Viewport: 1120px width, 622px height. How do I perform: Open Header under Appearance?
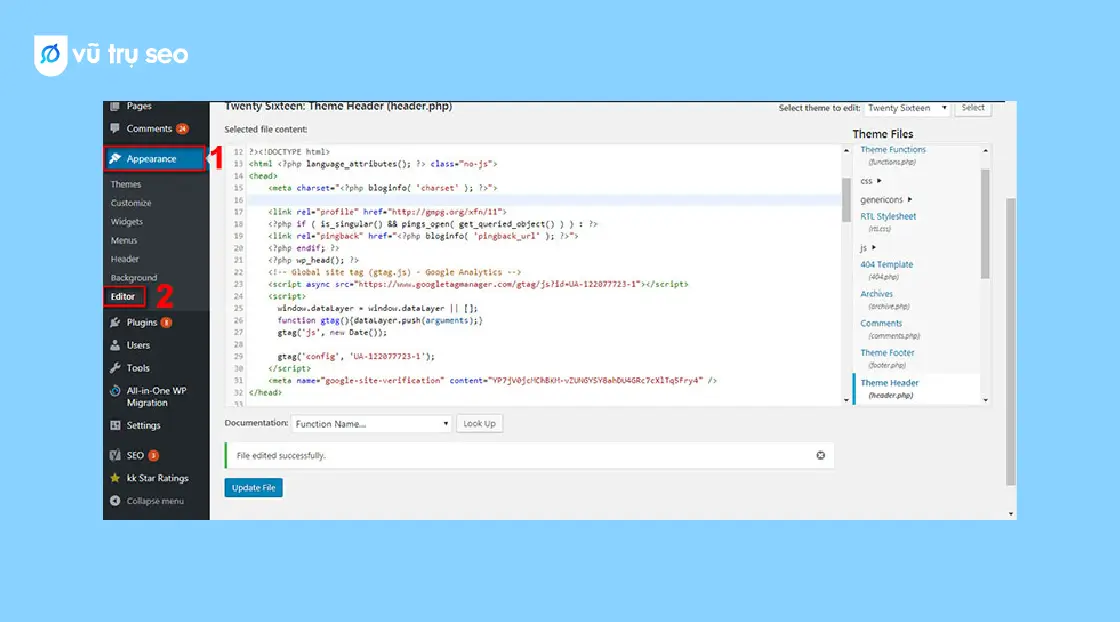point(124,259)
